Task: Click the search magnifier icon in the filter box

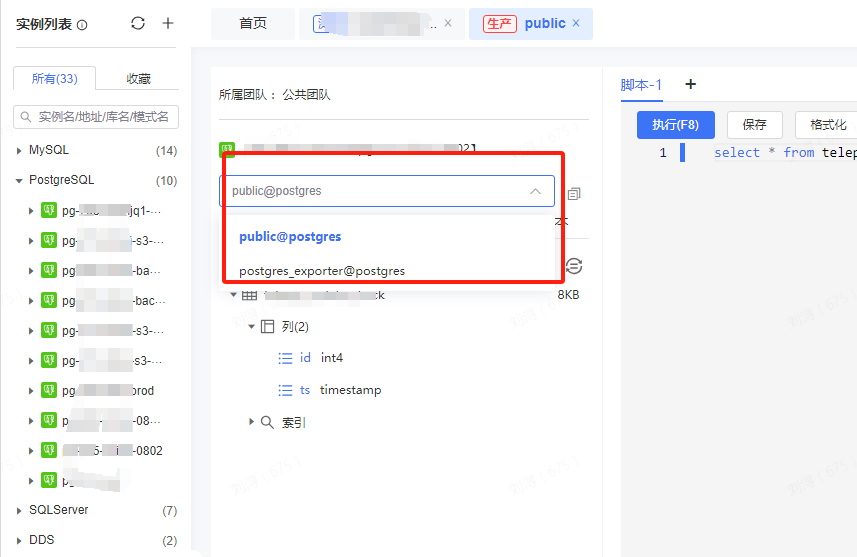Action: [x=25, y=116]
